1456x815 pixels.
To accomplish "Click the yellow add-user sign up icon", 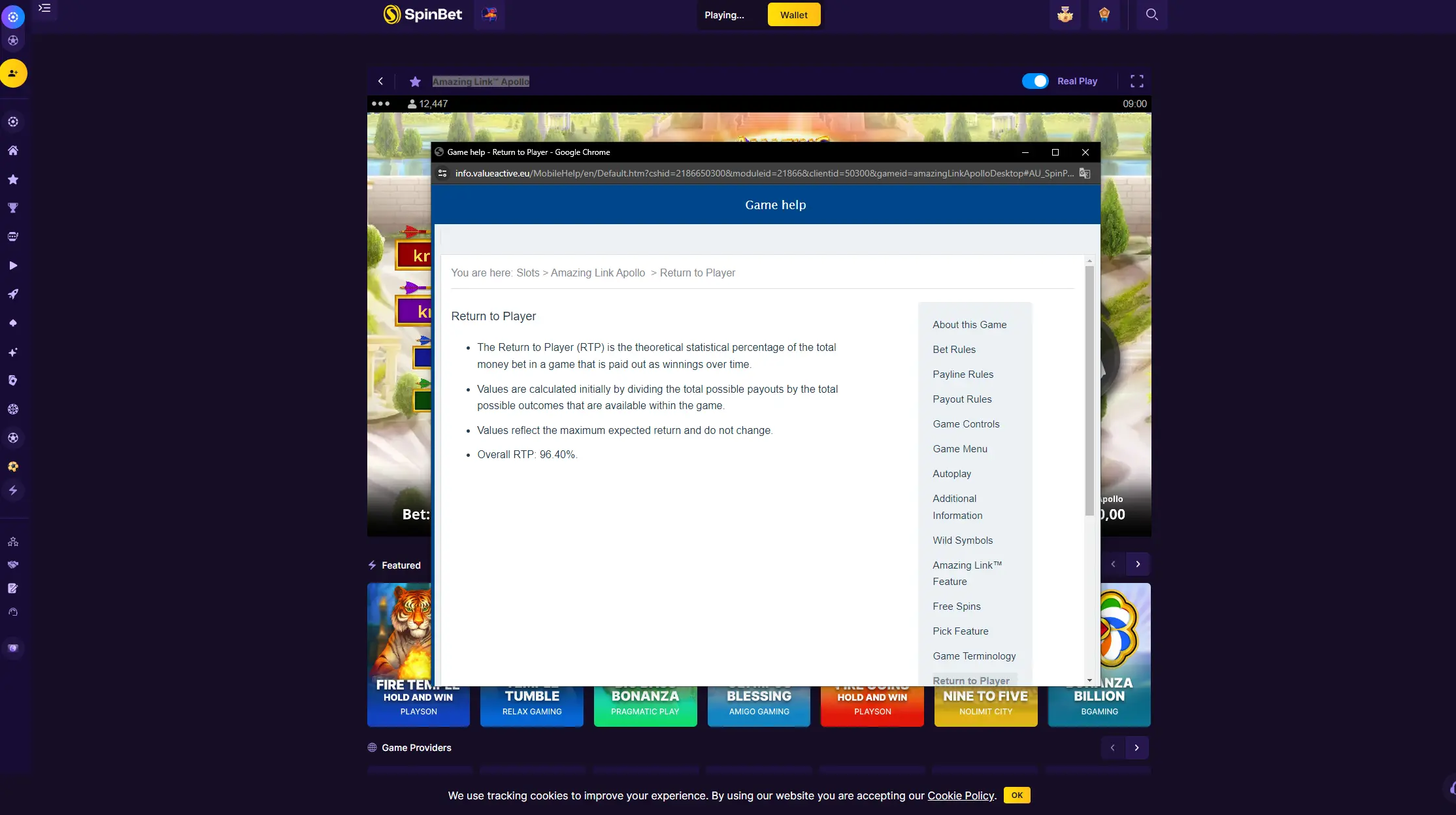I will tap(13, 73).
